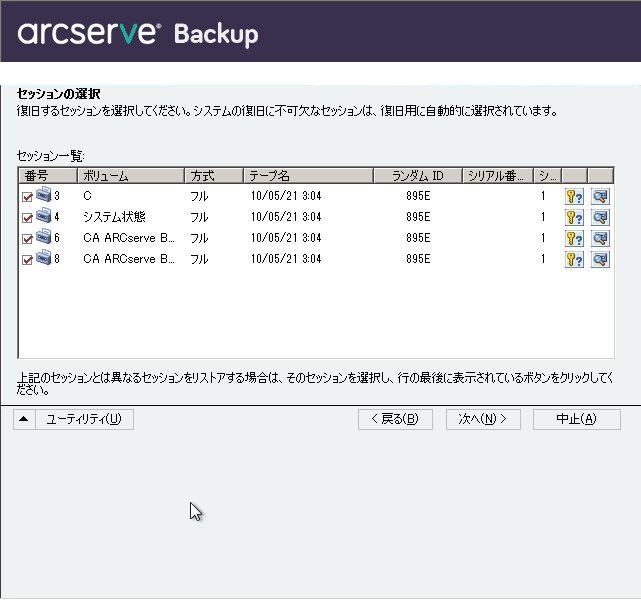Click the arcserve Backup logo
Viewport: 641px width, 600px height.
coord(138,33)
